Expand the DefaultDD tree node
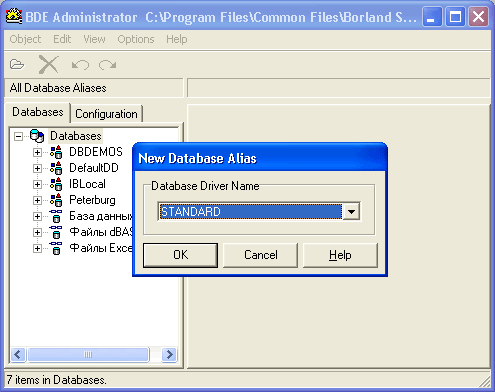Viewport: 495px width, 392px height. 37,168
